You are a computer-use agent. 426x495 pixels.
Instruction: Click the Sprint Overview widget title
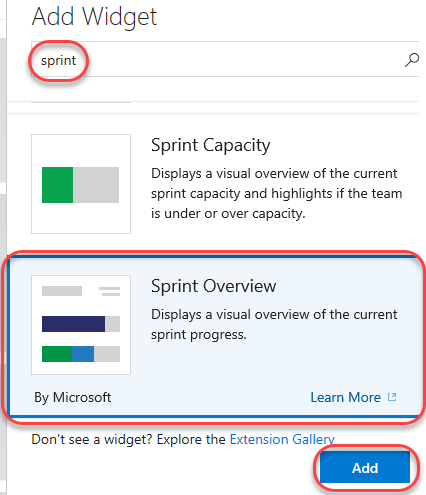[x=213, y=286]
